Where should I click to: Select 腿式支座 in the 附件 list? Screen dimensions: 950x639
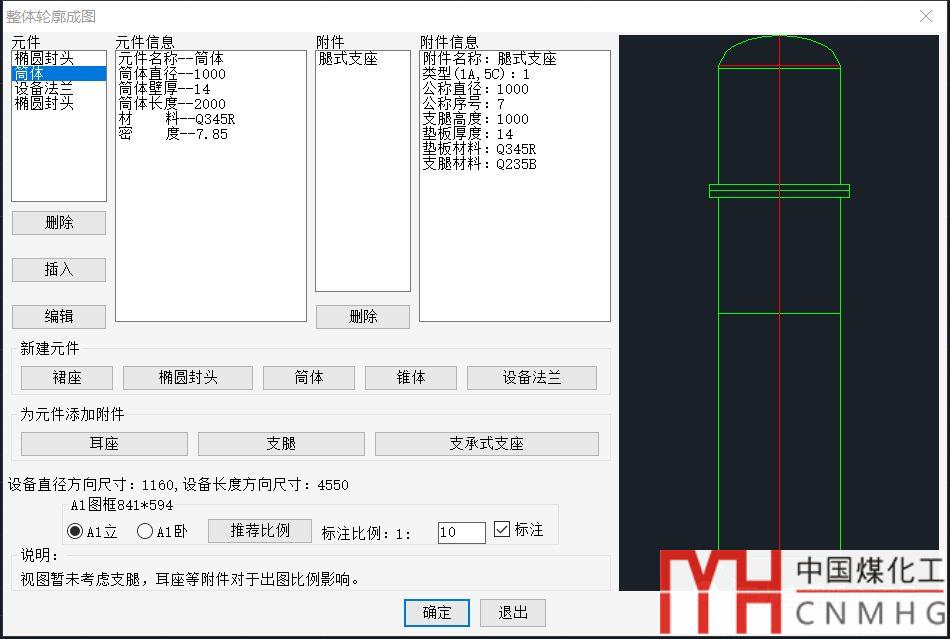[x=348, y=59]
